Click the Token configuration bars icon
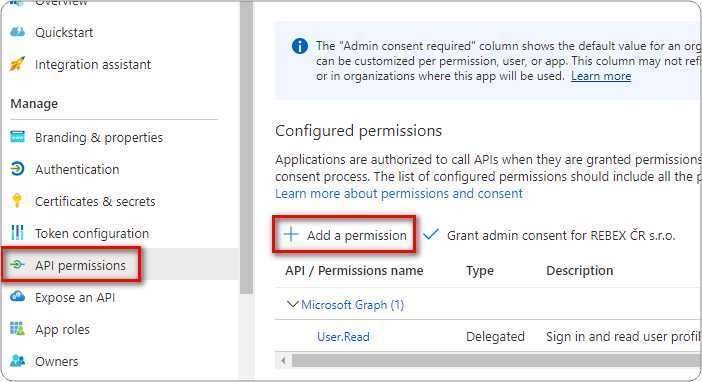Screen dimensions: 702x382 (x=17, y=232)
